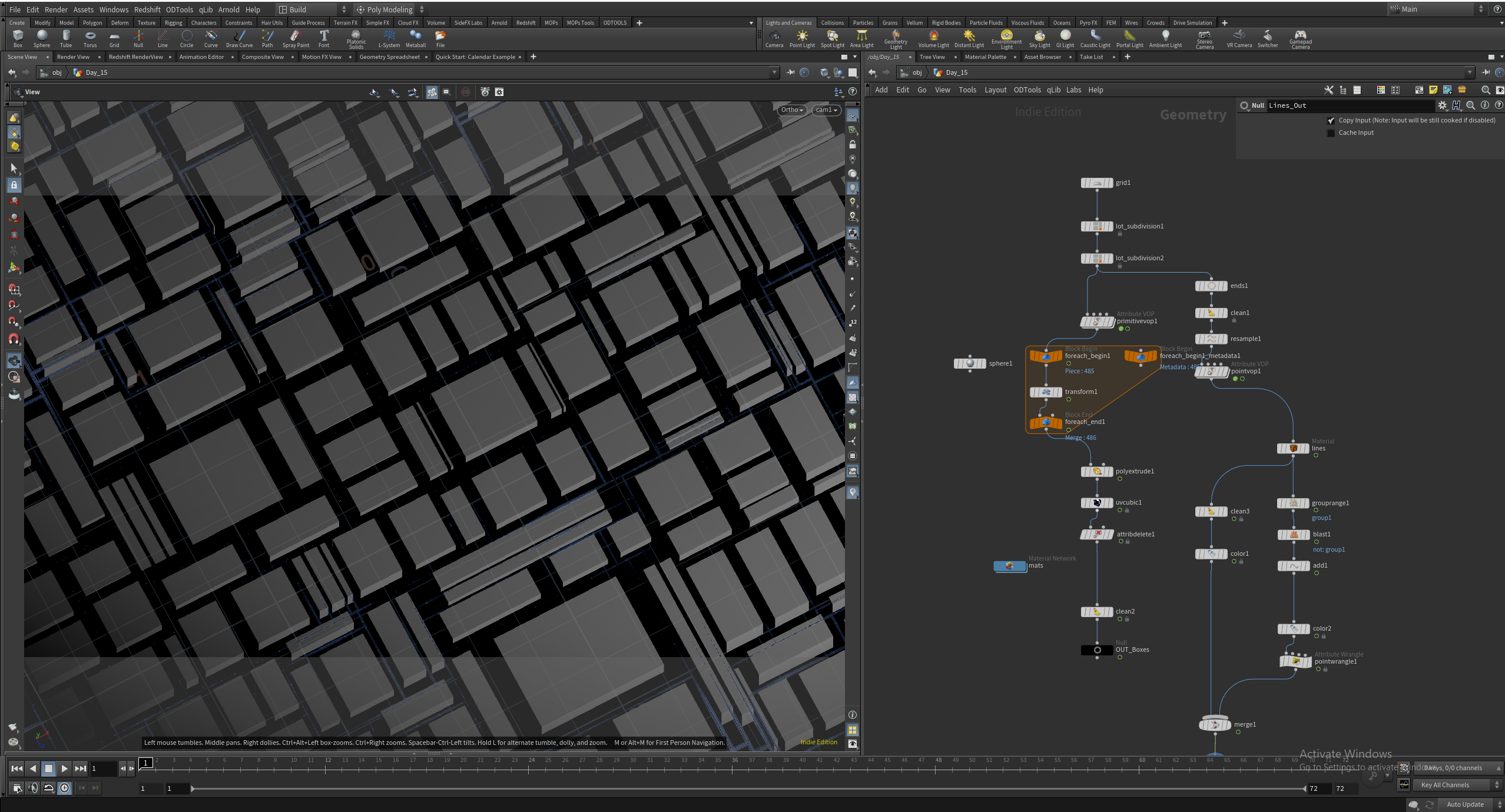Open the cam1 camera dropdown

pyautogui.click(x=826, y=110)
